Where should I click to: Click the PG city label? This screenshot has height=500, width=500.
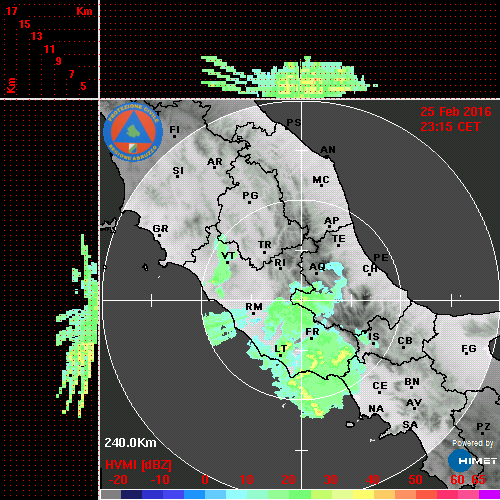pos(250,195)
